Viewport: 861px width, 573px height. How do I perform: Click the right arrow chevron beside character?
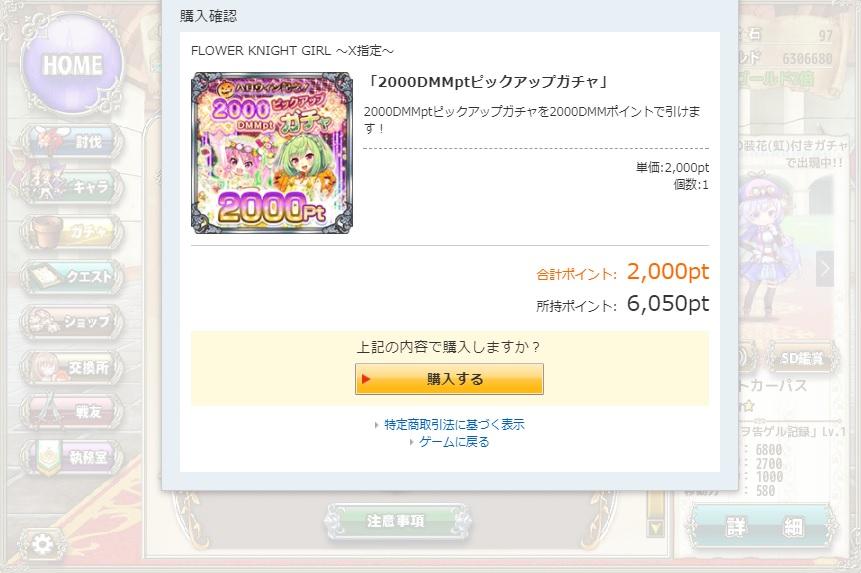[825, 269]
